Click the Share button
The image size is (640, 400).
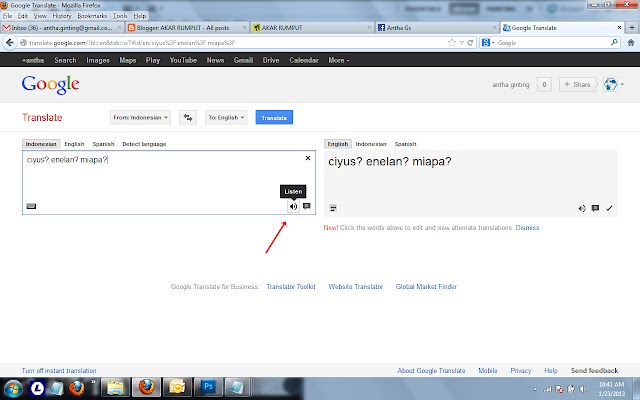tap(577, 84)
